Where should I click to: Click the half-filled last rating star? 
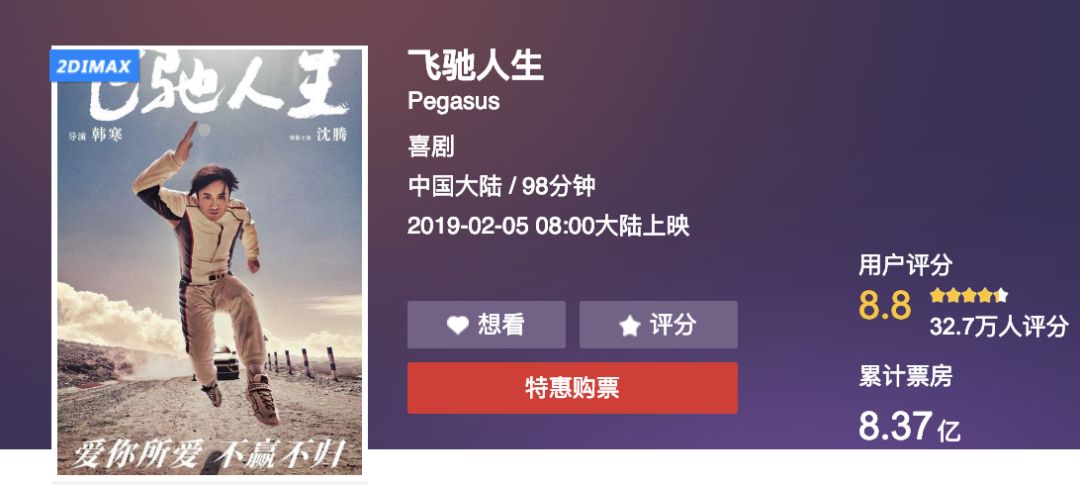click(1001, 296)
